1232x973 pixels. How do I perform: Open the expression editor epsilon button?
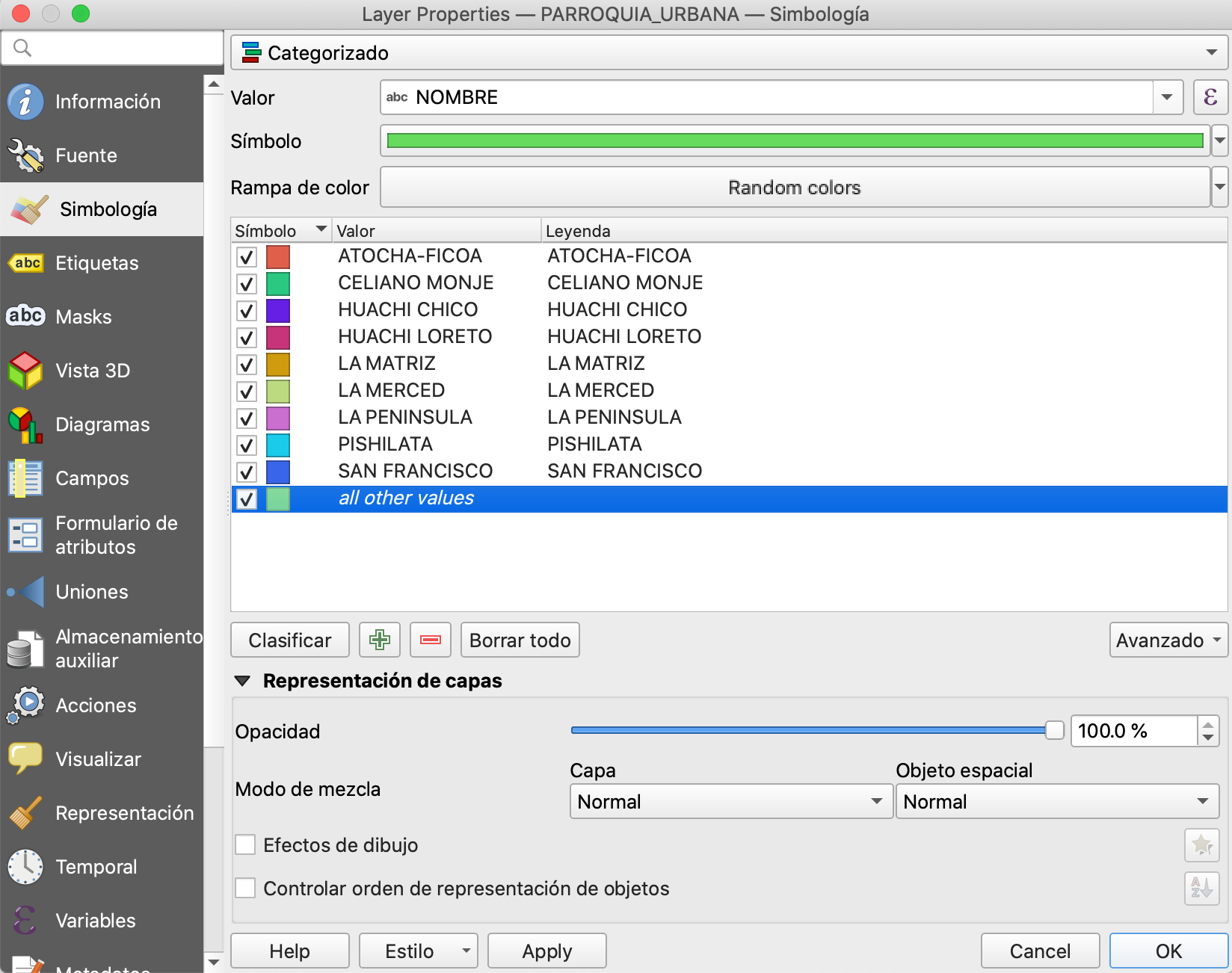1210,97
